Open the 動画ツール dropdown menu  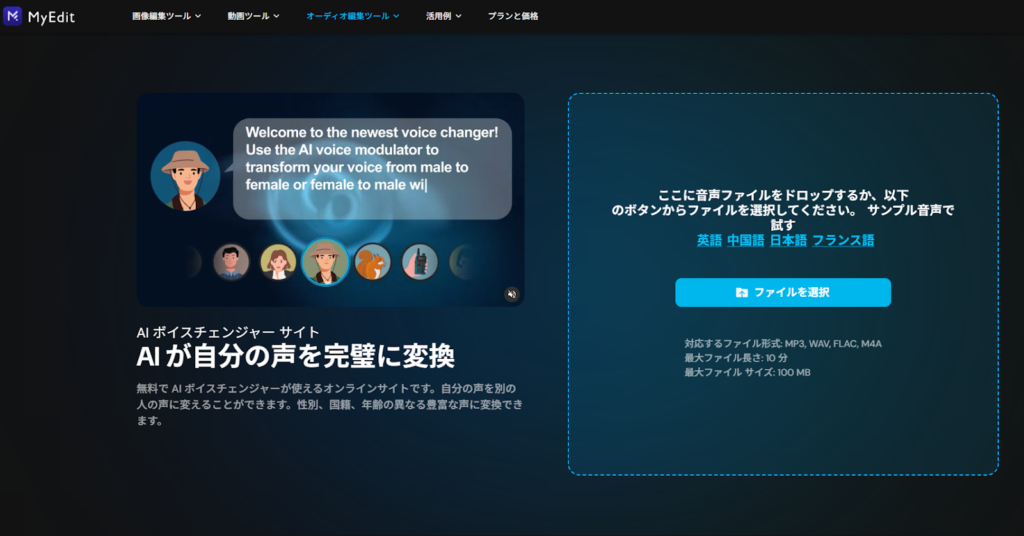[253, 17]
